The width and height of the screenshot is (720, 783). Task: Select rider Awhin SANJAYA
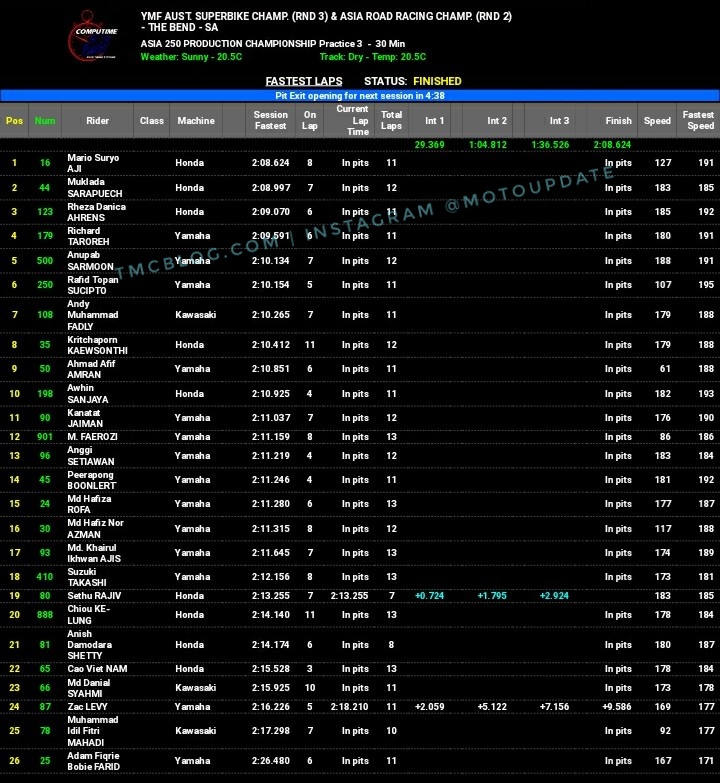point(88,393)
